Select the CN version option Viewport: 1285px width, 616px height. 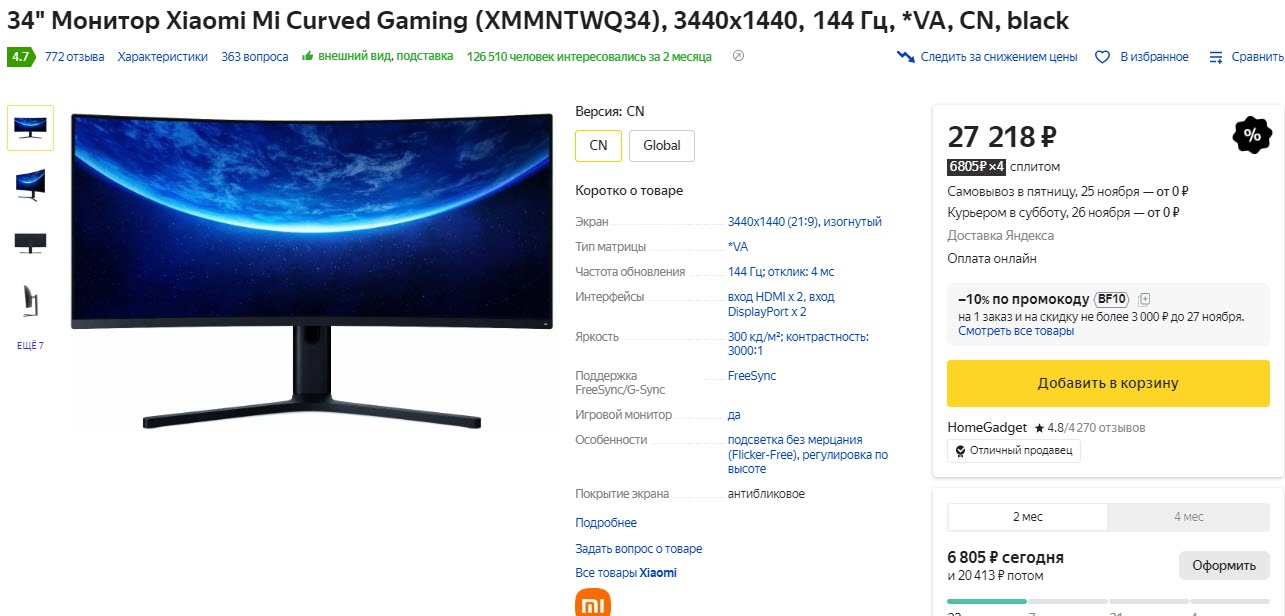598,145
